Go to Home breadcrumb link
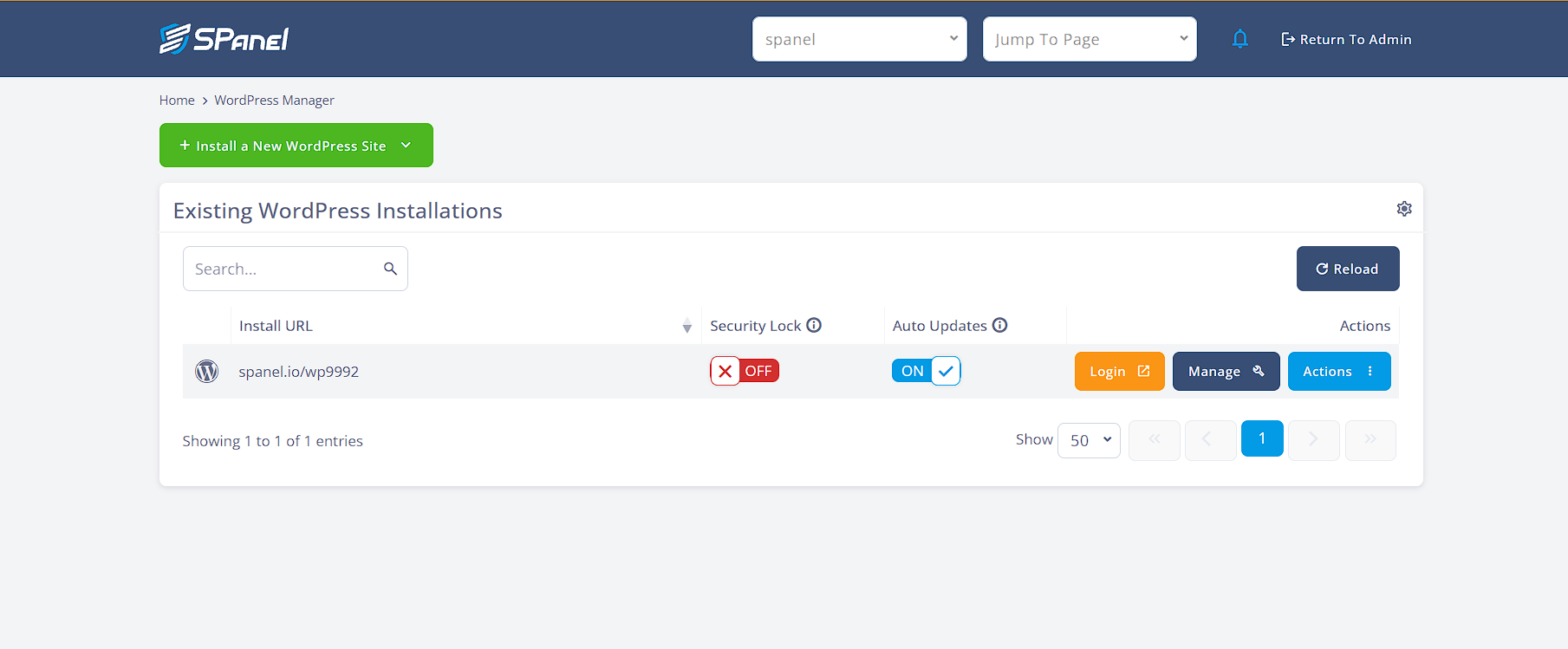Image resolution: width=1568 pixels, height=649 pixels. [177, 101]
